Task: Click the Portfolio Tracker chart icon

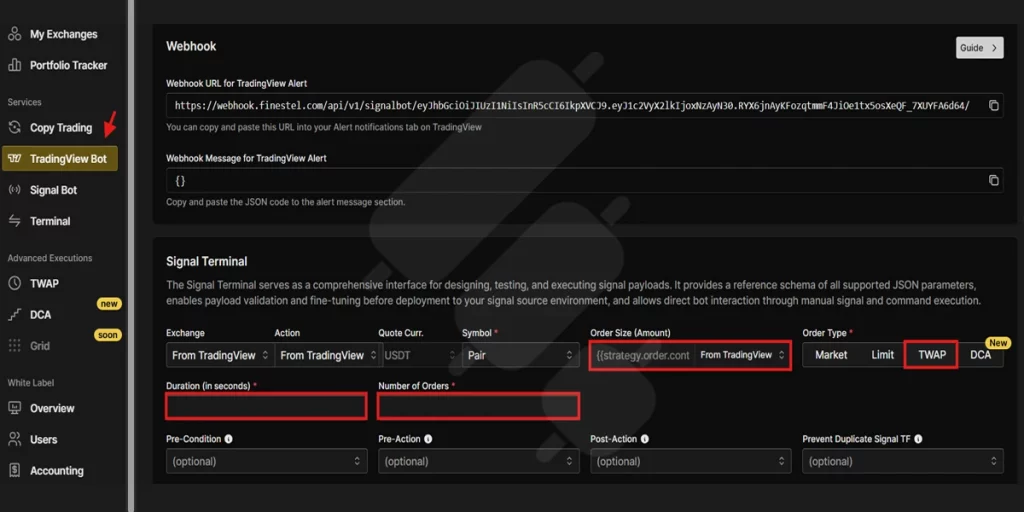Action: click(x=14, y=65)
